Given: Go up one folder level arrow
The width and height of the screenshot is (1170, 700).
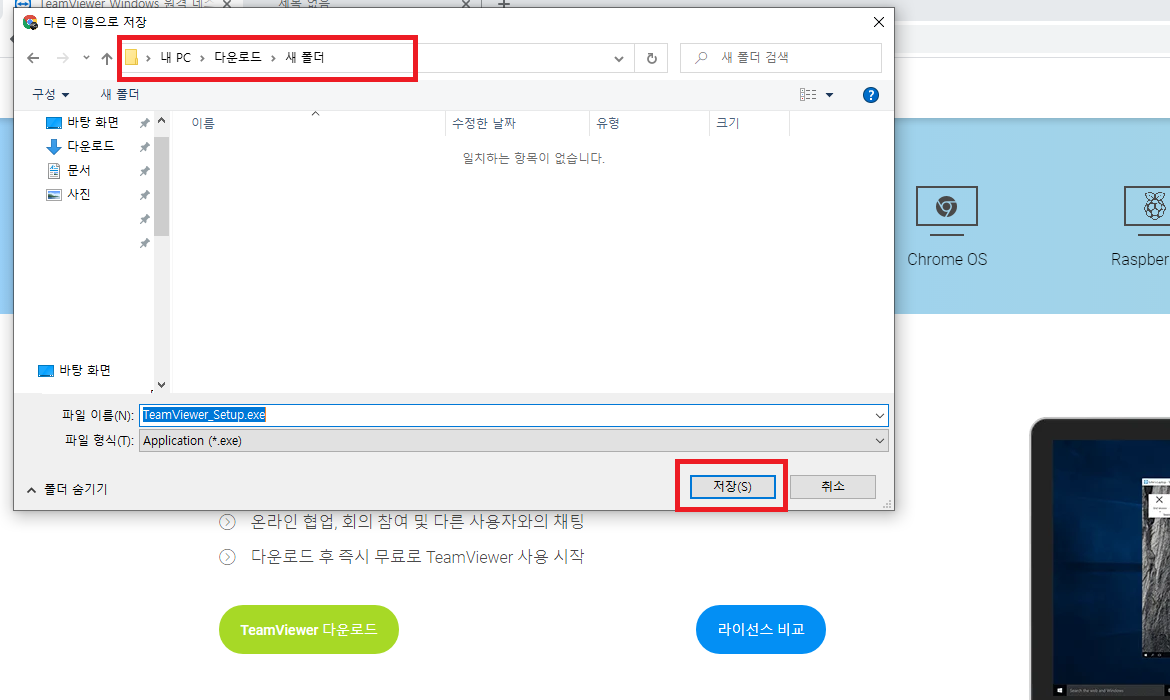Looking at the screenshot, I should click(107, 58).
